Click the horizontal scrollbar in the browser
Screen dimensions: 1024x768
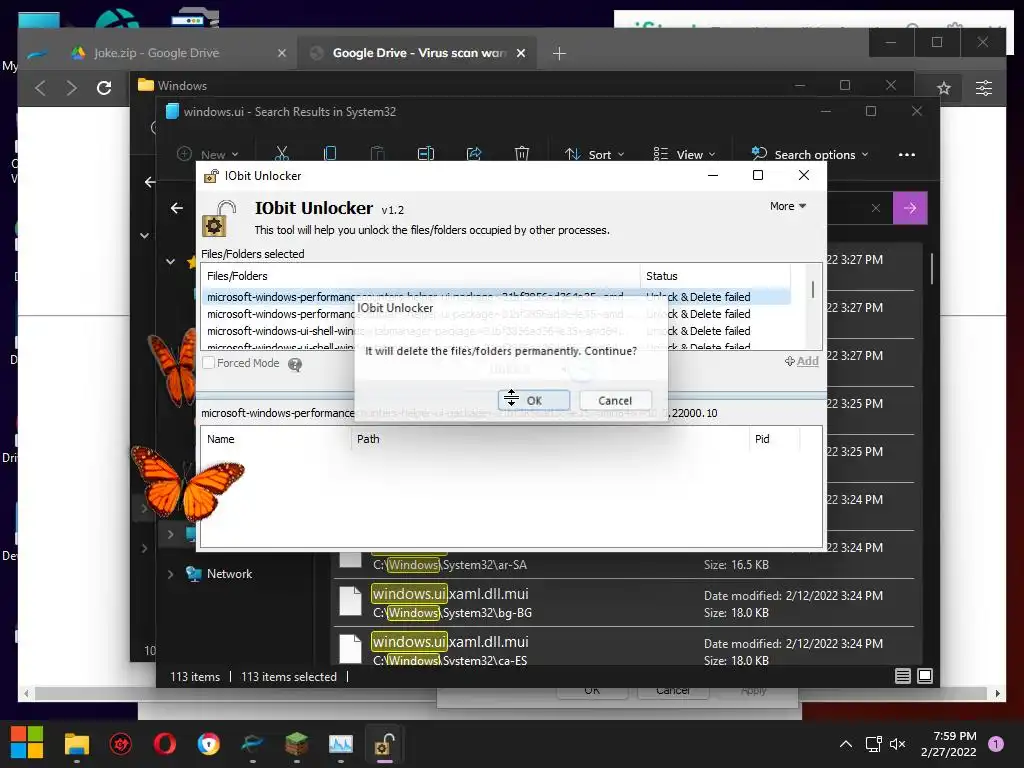tap(511, 694)
